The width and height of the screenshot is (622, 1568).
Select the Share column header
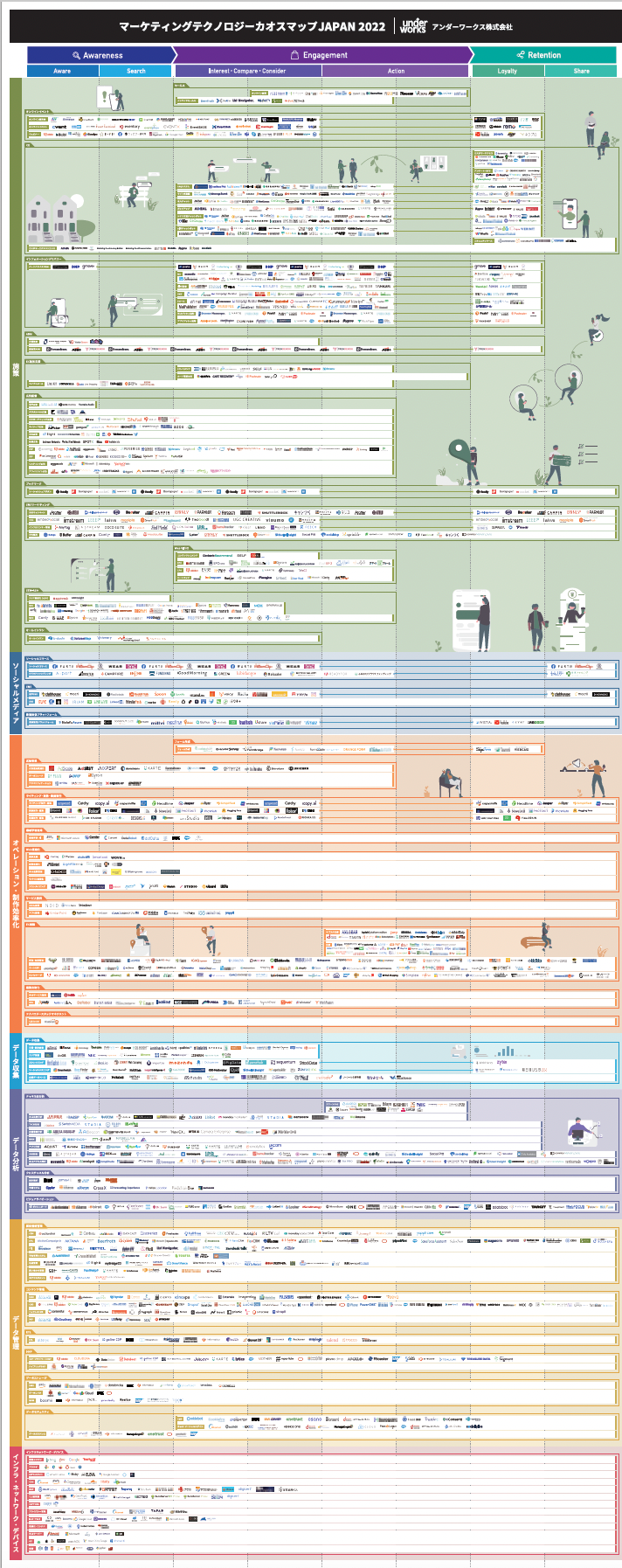click(581, 71)
